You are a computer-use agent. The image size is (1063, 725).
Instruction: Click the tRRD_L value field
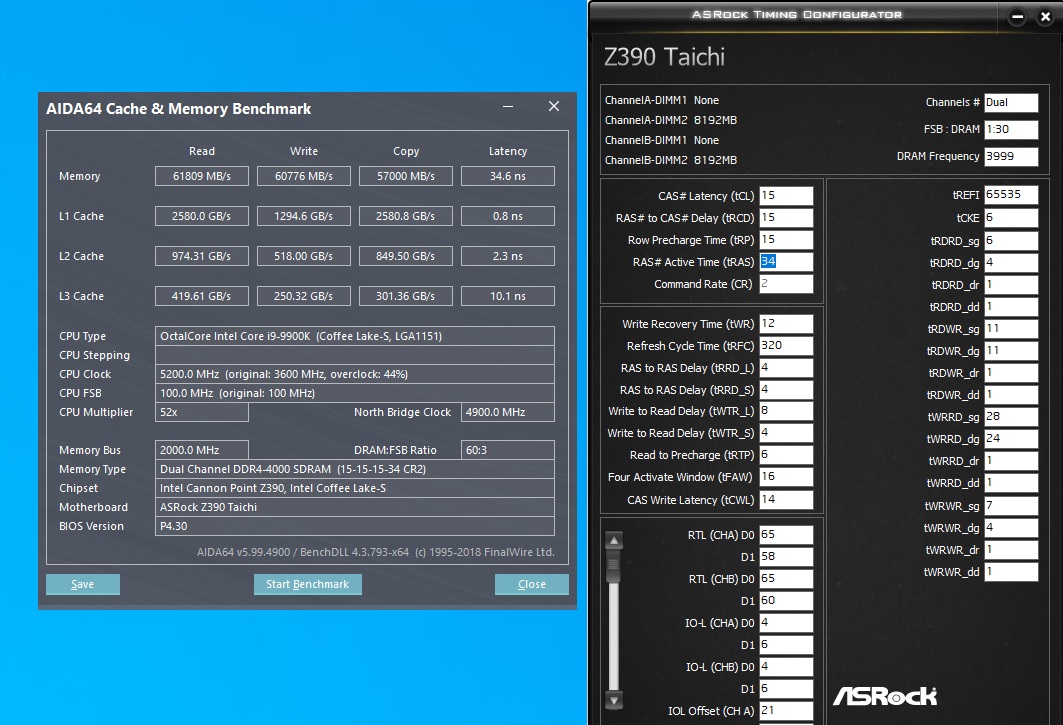point(786,368)
